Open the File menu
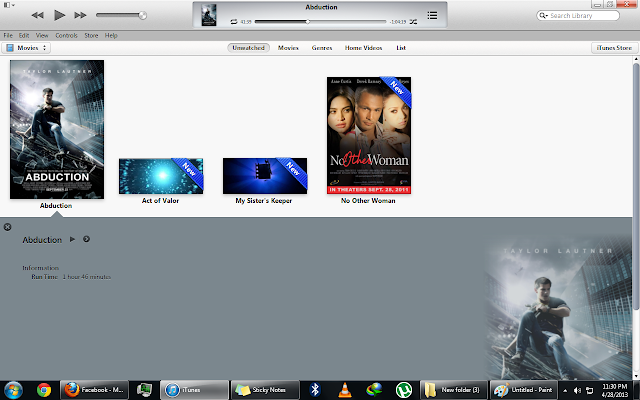The height and width of the screenshot is (400, 640). coord(8,36)
